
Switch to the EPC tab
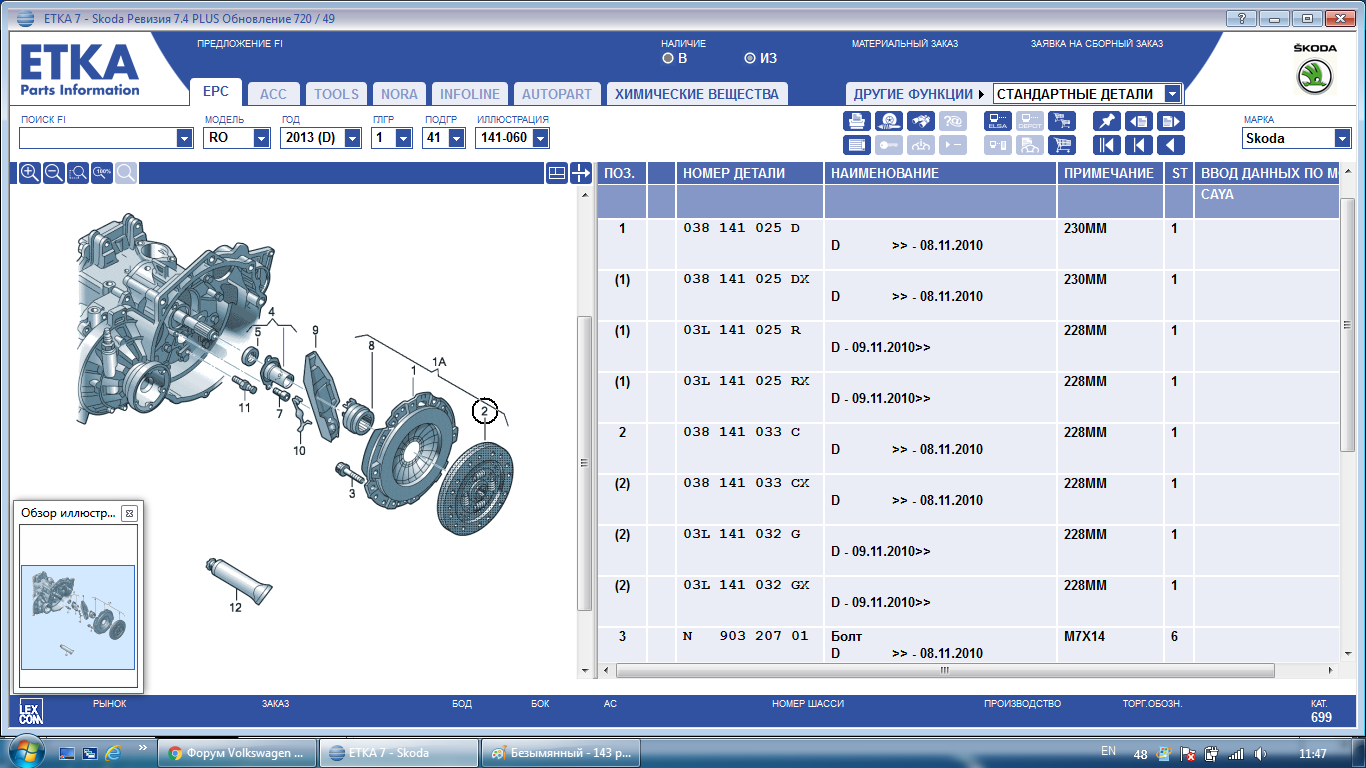(x=216, y=91)
